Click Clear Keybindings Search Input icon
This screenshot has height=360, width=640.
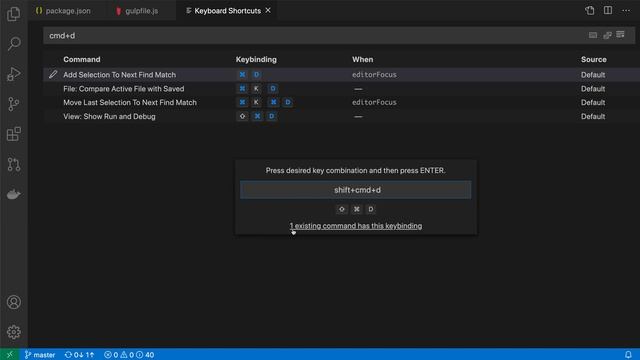click(x=620, y=35)
